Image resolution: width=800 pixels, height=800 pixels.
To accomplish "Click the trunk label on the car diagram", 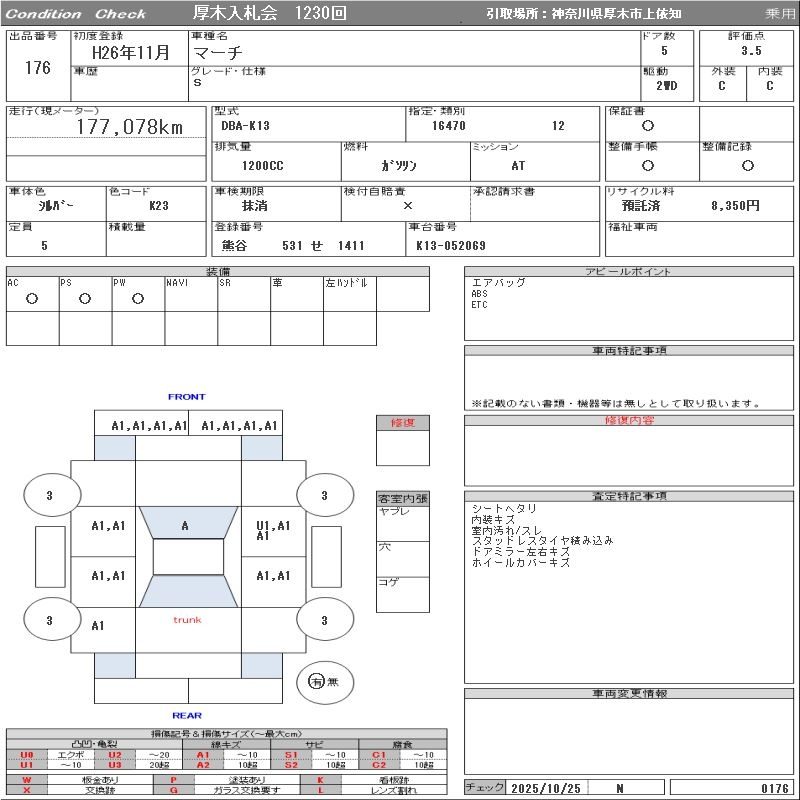I will pos(187,620).
